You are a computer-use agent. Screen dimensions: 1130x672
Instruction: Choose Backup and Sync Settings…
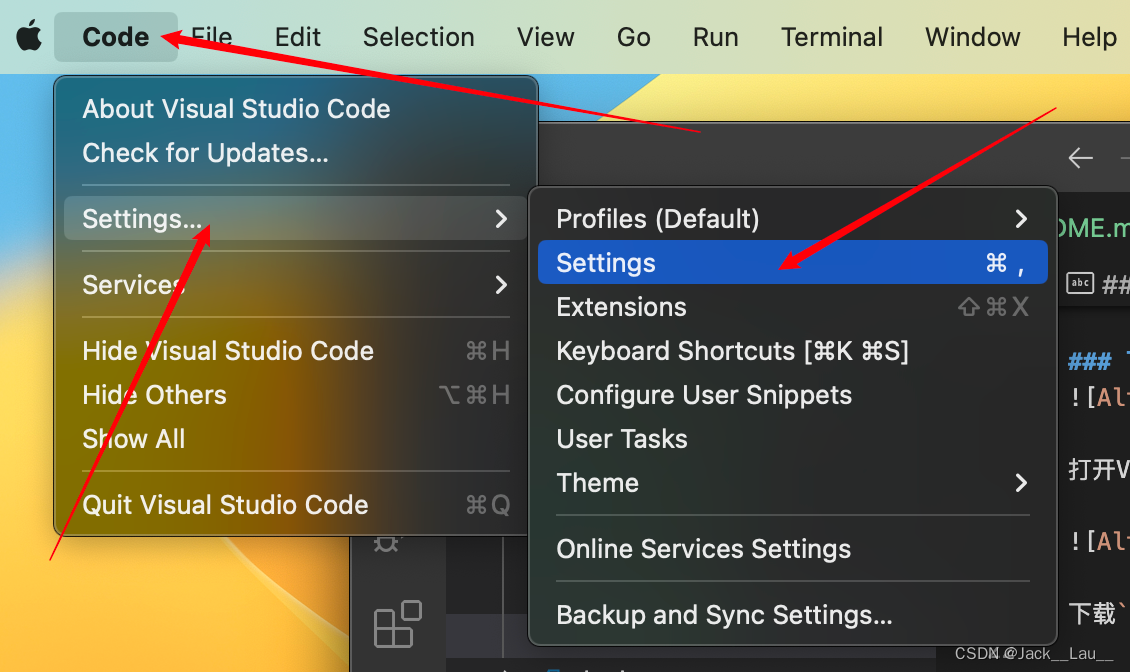(x=793, y=615)
